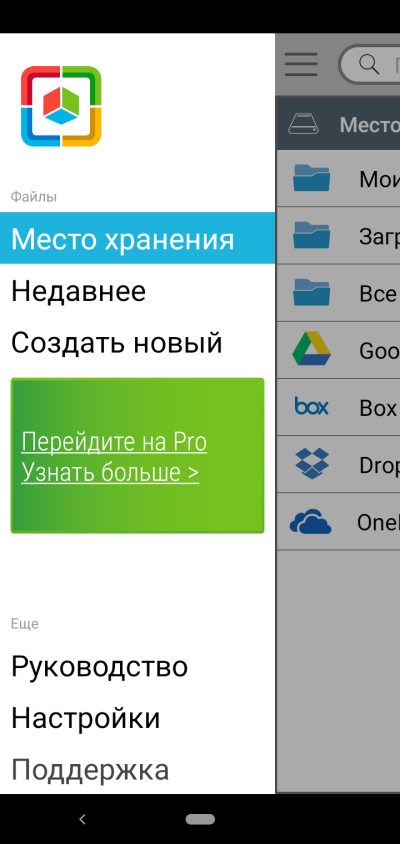
Task: Tap the storage drive icon in header
Action: click(x=304, y=124)
